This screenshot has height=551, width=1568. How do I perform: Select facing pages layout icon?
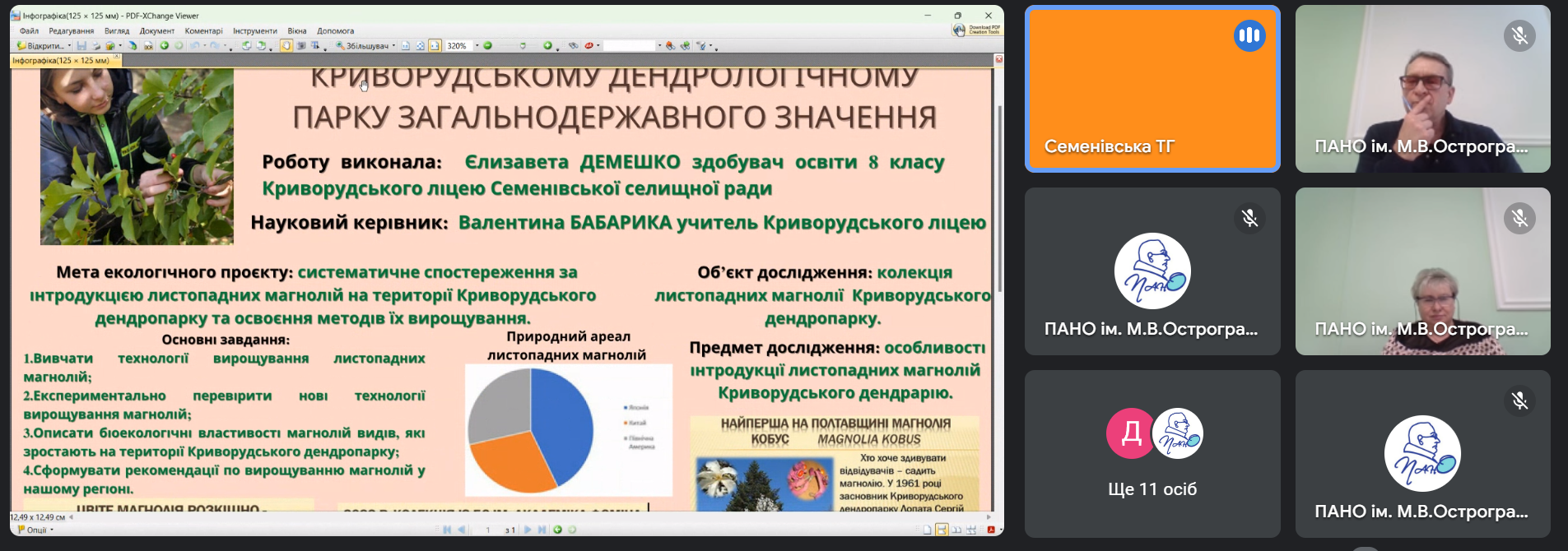956,530
